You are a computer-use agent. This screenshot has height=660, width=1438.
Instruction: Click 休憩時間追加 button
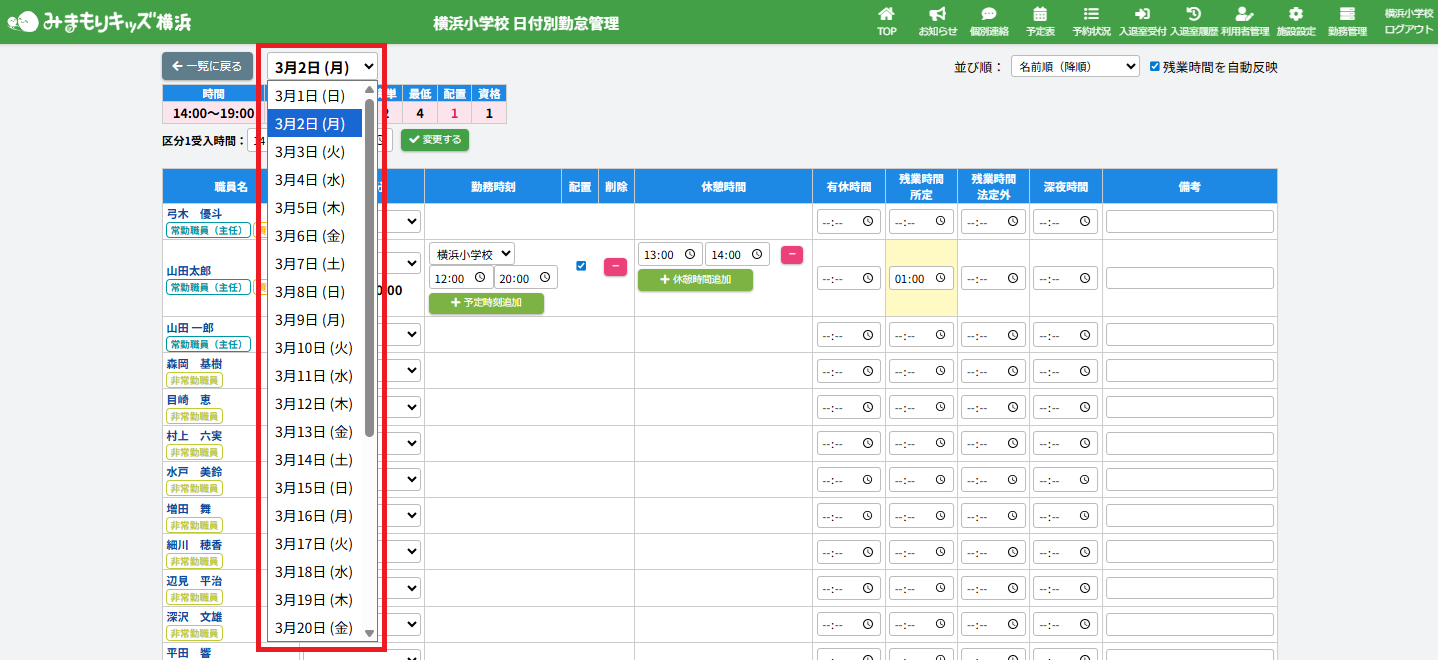coord(695,280)
